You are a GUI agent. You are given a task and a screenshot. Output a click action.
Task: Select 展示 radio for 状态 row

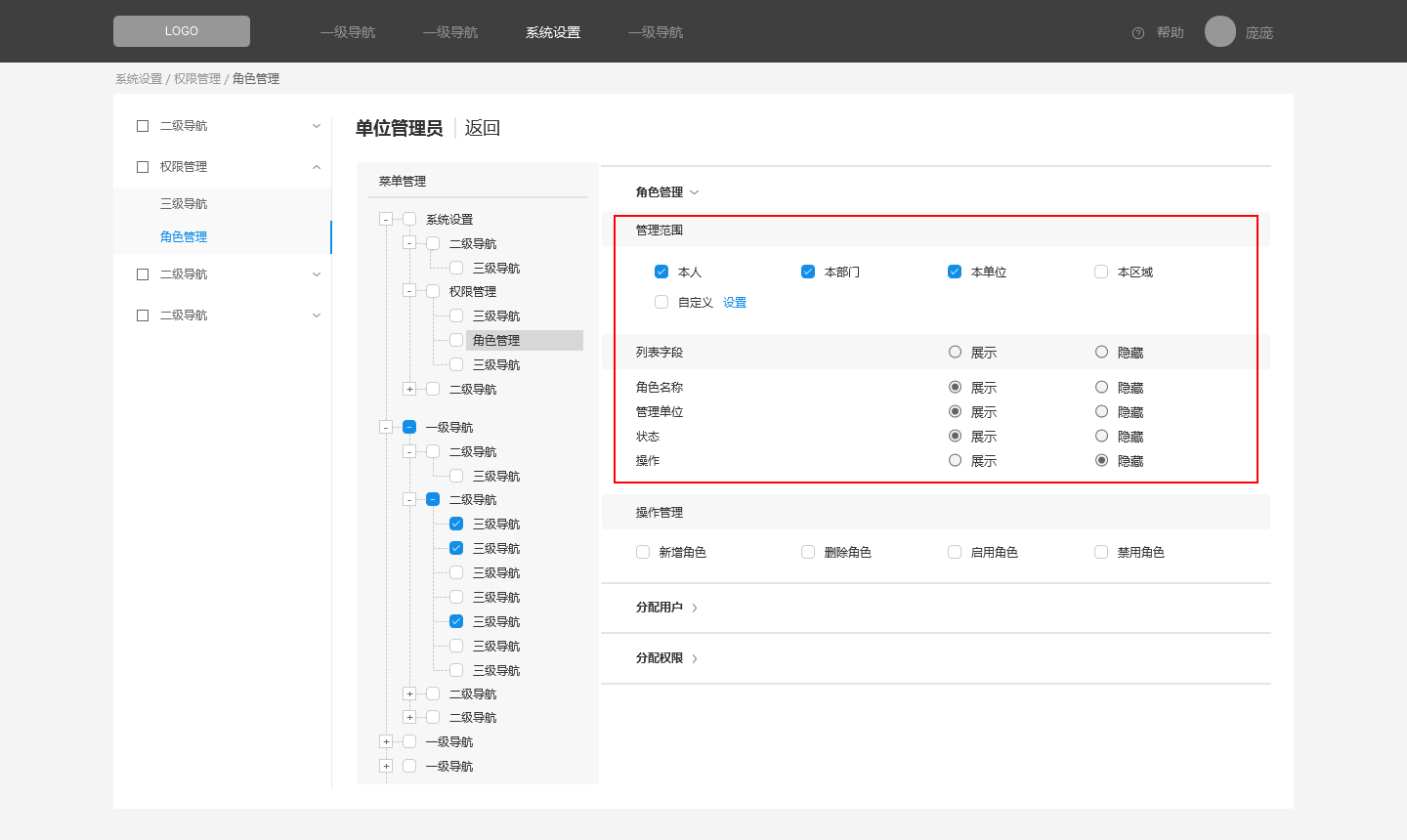tap(955, 436)
